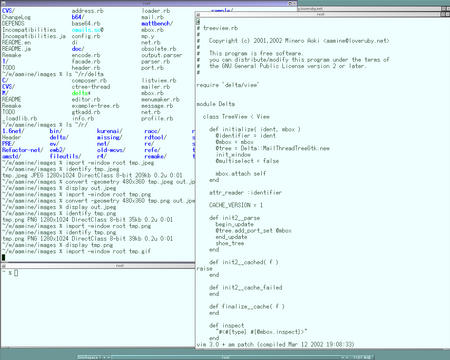Click 'CACHE_VERSION = 1' line in vim
Viewport: 450px width, 360px height.
pos(236,206)
